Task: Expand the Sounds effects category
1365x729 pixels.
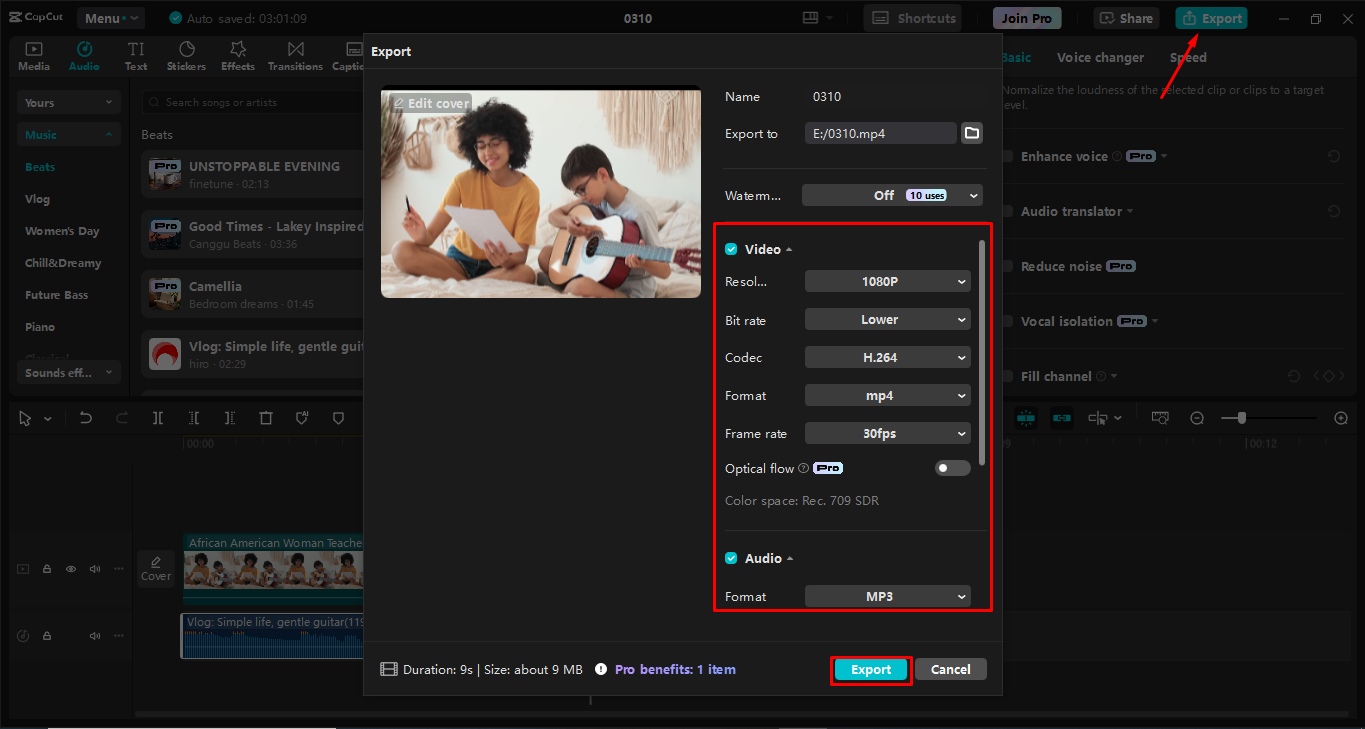Action: click(x=69, y=373)
